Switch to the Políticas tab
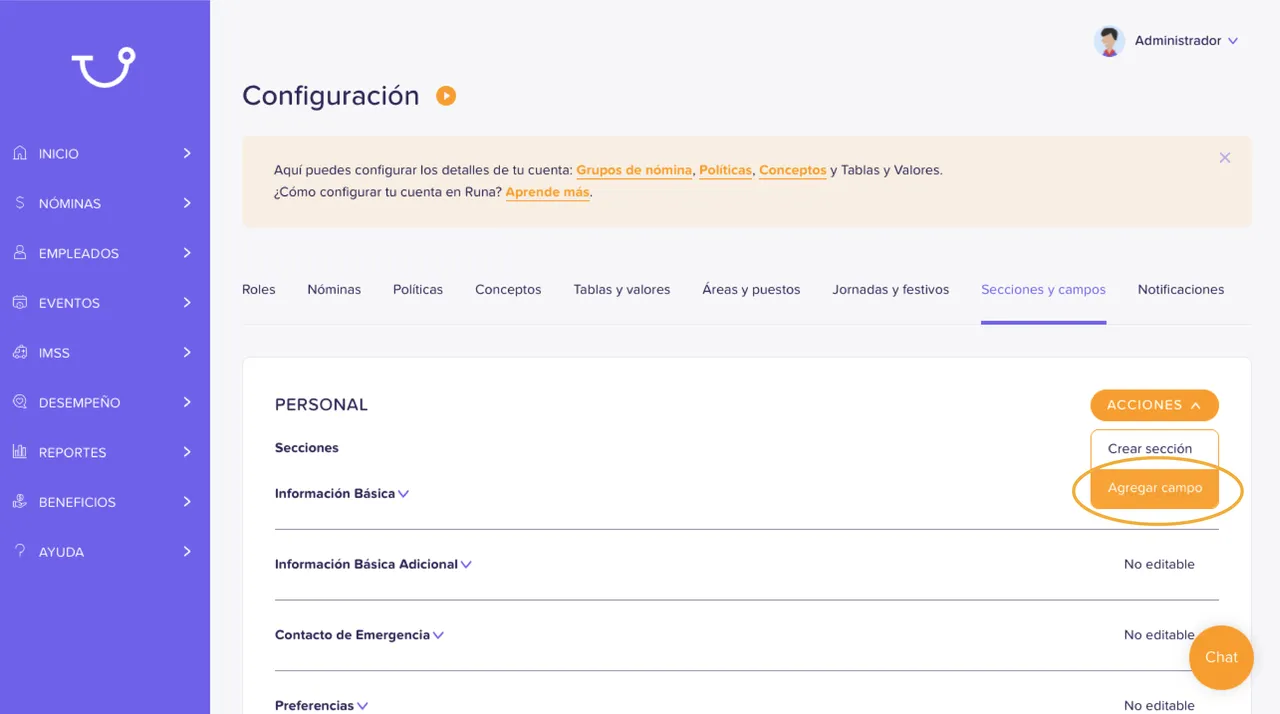This screenshot has height=714, width=1280. (x=418, y=290)
